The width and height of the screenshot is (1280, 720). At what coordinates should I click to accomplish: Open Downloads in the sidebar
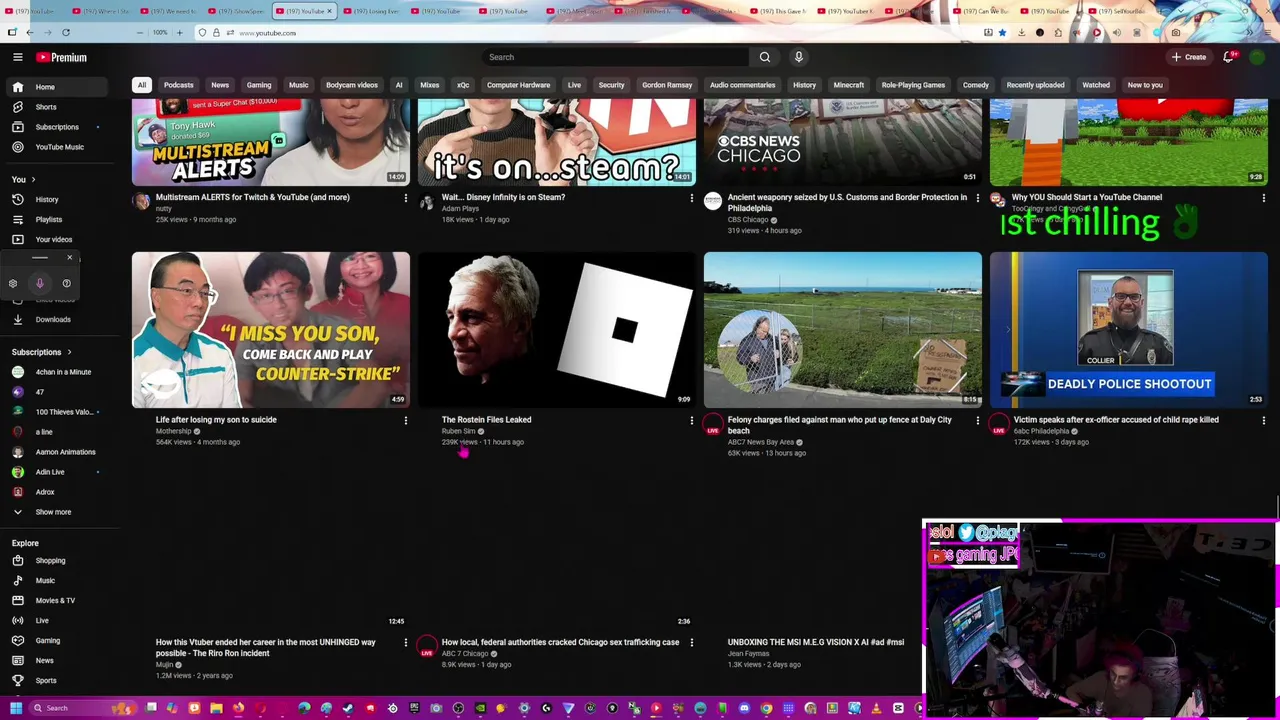coord(56,319)
